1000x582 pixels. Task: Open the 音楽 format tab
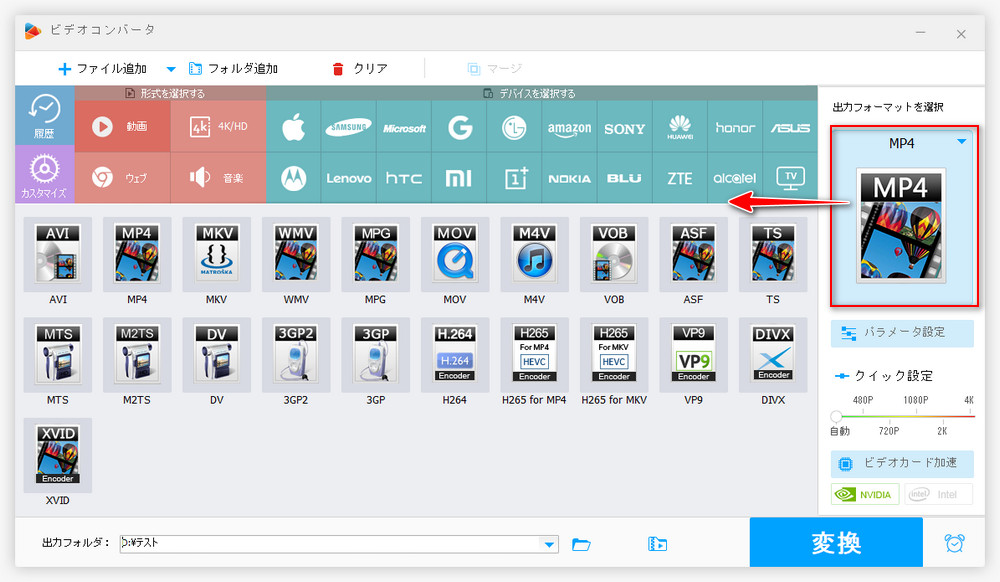point(218,178)
